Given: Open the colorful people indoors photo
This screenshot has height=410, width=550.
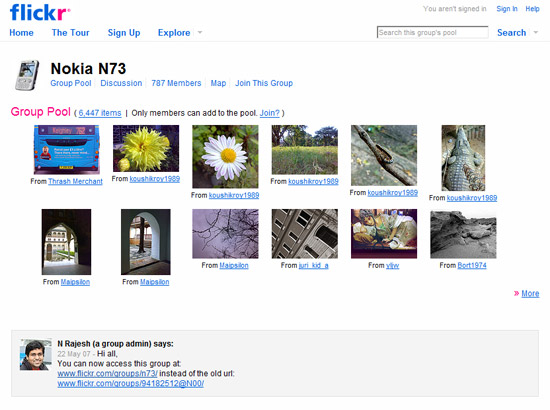Looking at the screenshot, I should [x=384, y=234].
